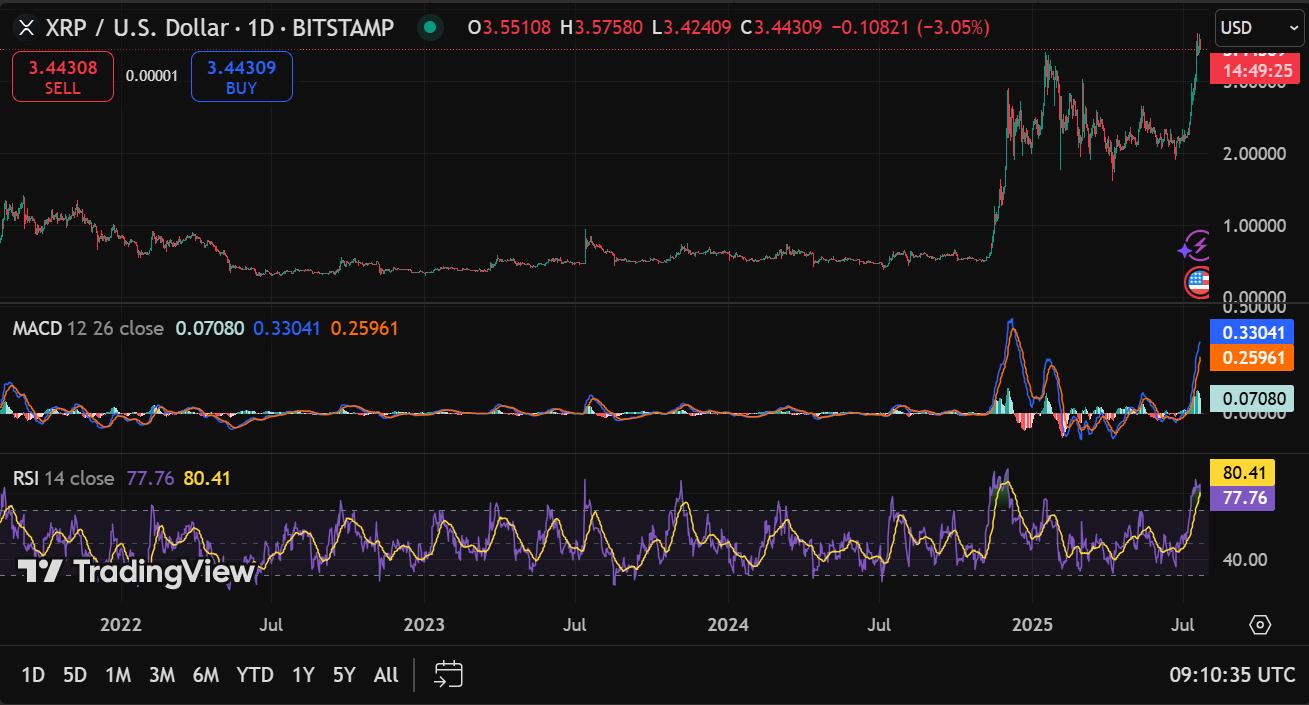This screenshot has height=705, width=1309.
Task: Click the RSI indicator legend title
Action: click(25, 478)
